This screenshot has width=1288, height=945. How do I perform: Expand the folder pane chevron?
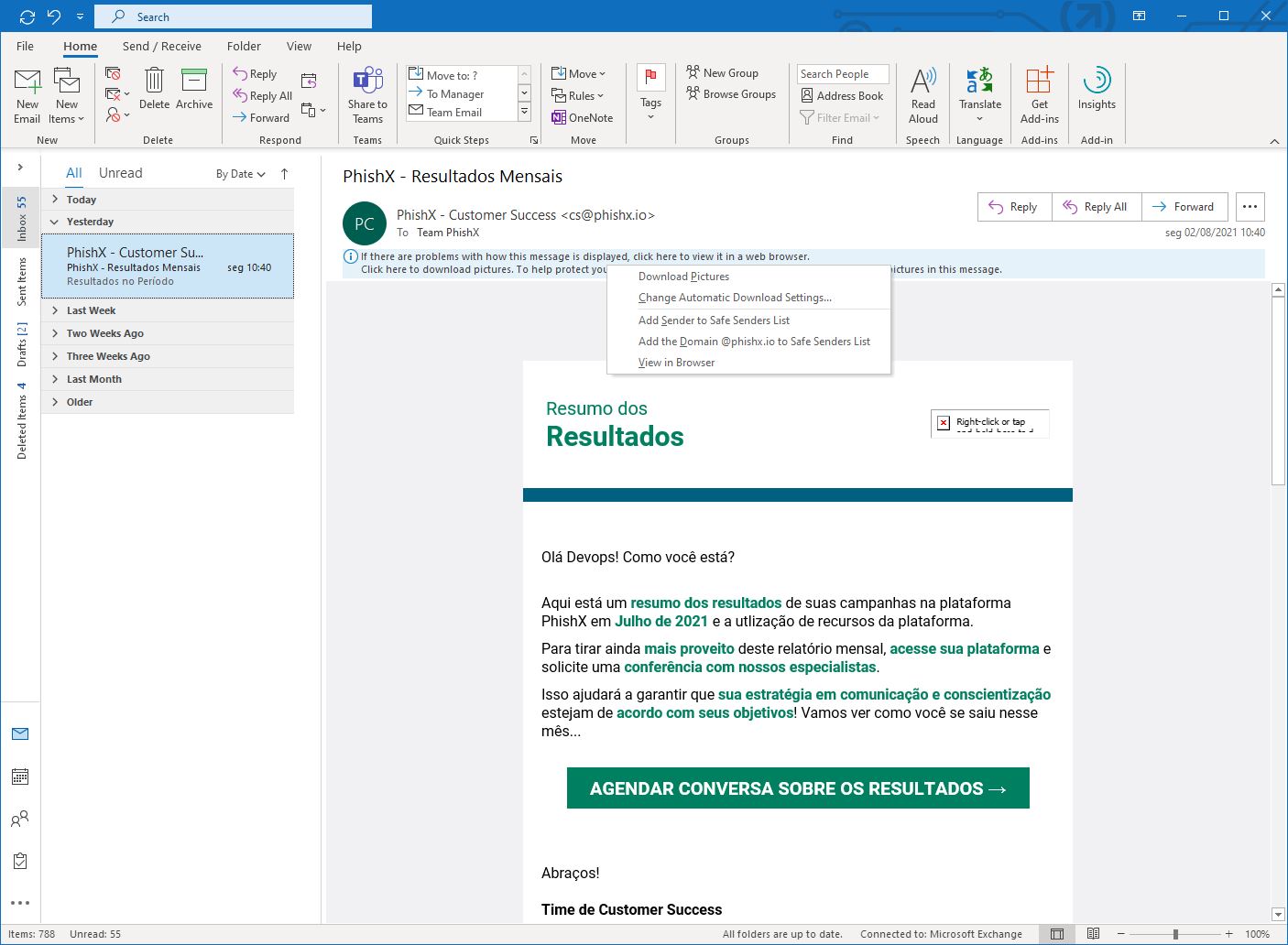(x=20, y=168)
